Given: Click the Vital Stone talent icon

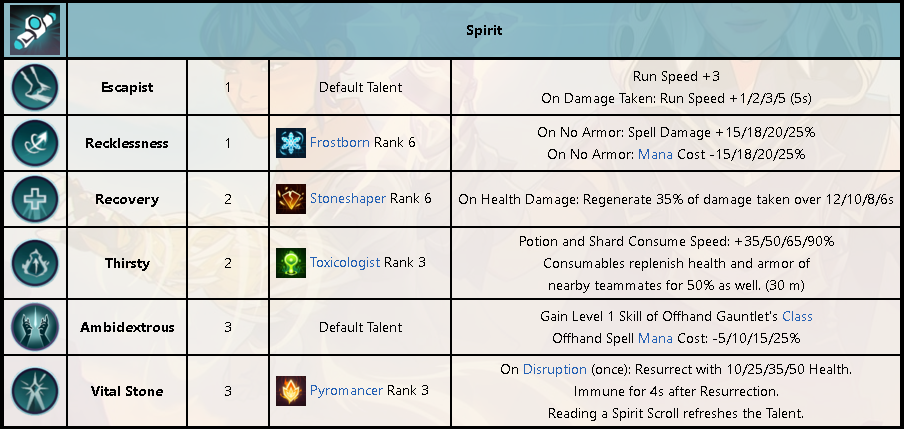Looking at the screenshot, I should pos(35,391).
